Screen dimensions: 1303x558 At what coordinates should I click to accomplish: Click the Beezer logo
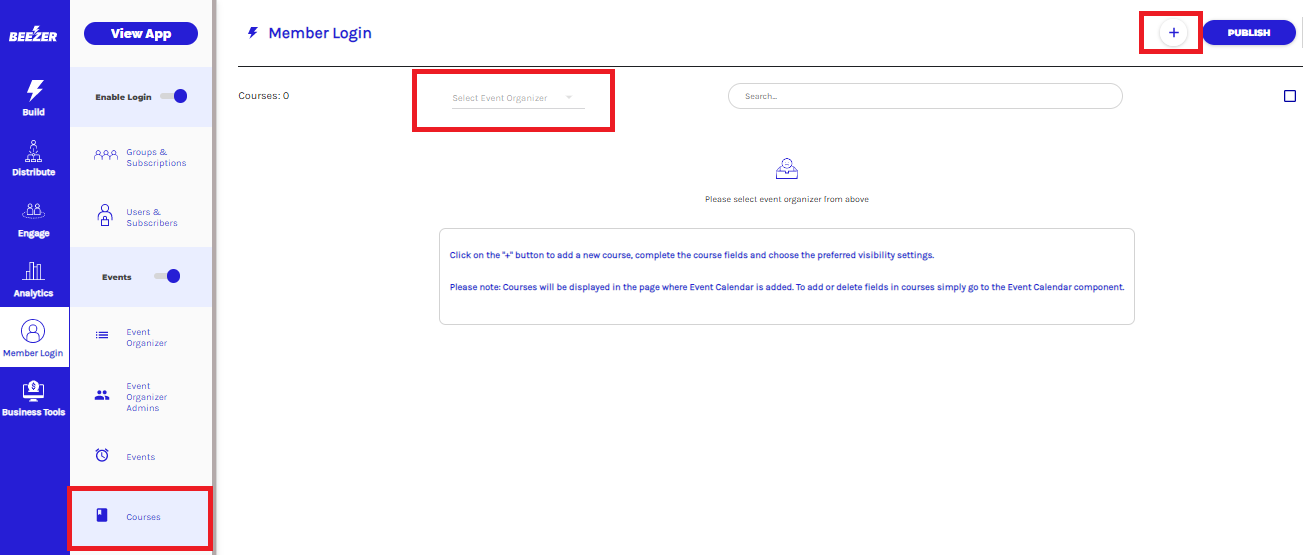click(x=34, y=36)
